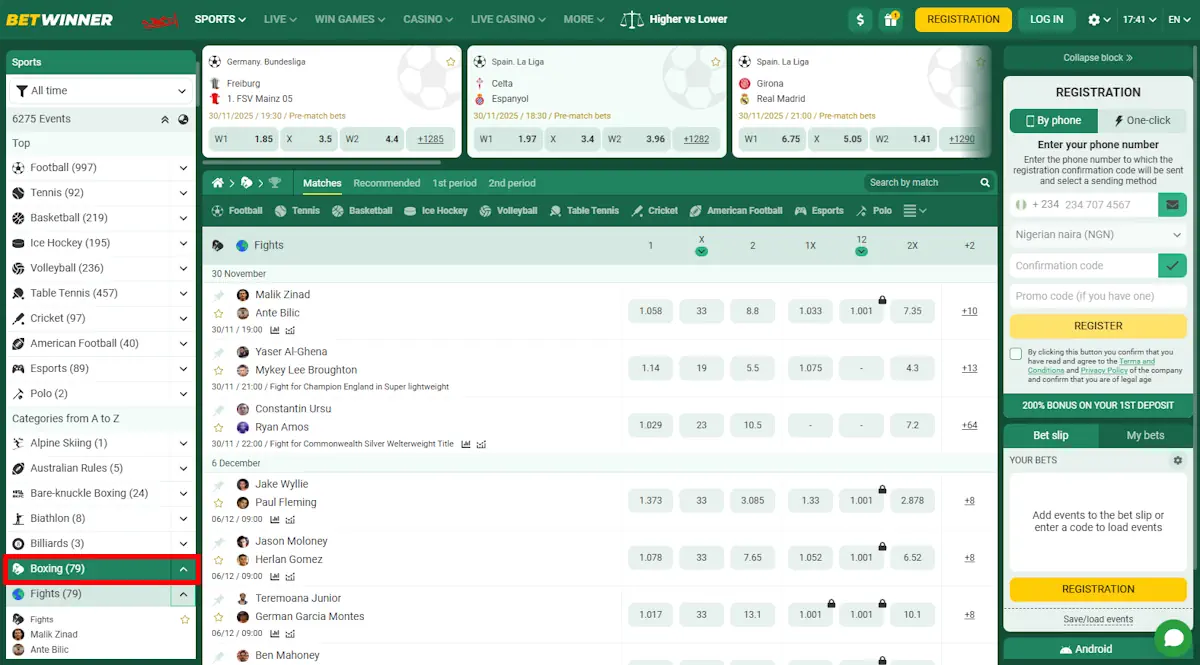Click the search magnifier in the match search bar
Image resolution: width=1200 pixels, height=665 pixels.
(x=984, y=182)
